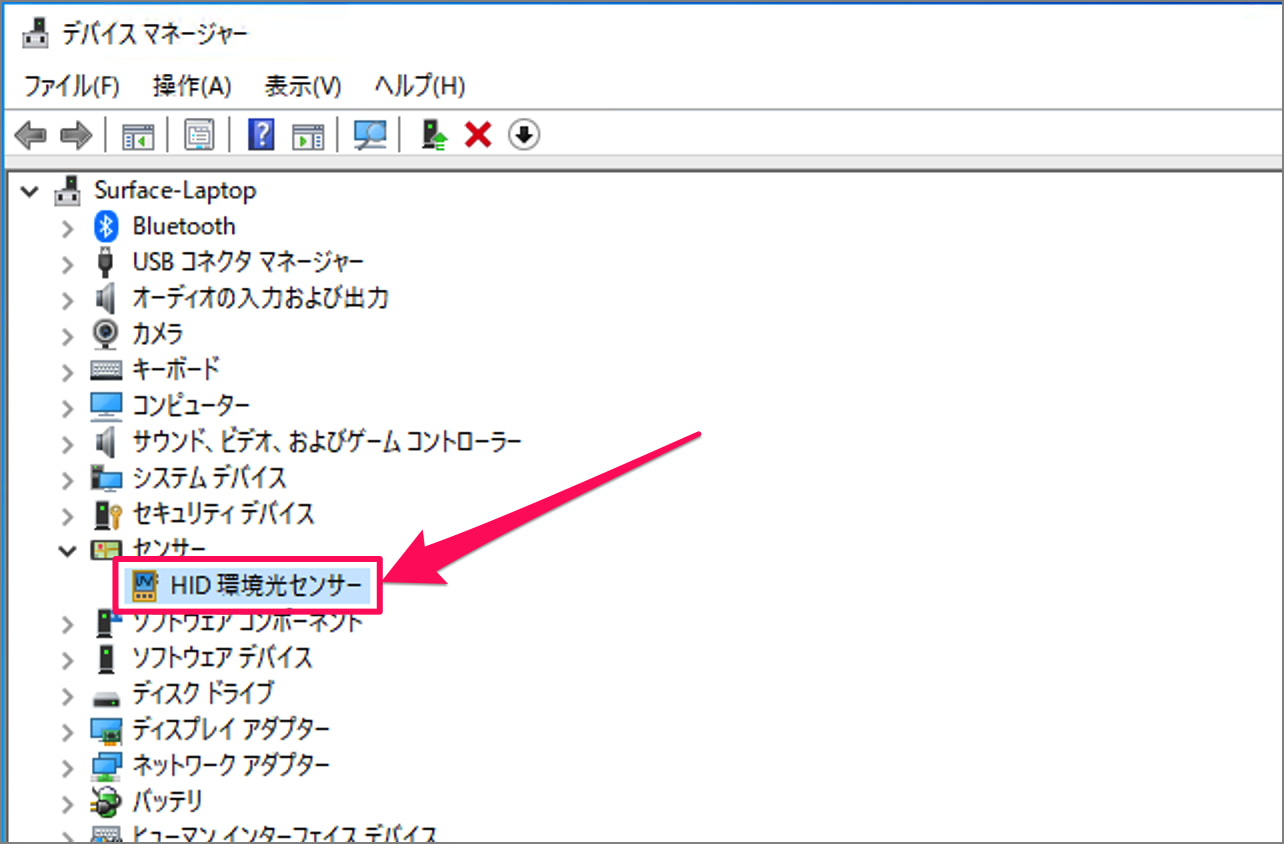Image resolution: width=1284 pixels, height=844 pixels.
Task: Click the Surface-Laptop computer icon
Action: [x=68, y=190]
